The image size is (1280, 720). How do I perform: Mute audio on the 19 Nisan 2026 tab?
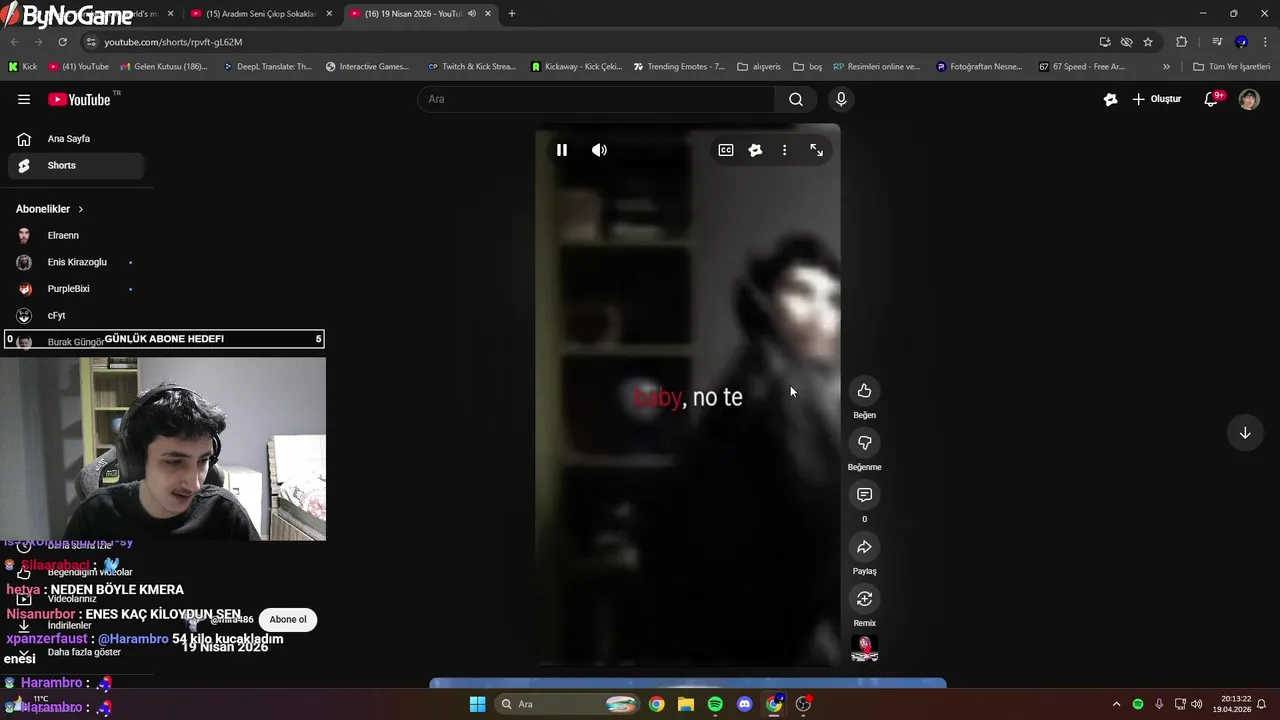(x=472, y=14)
